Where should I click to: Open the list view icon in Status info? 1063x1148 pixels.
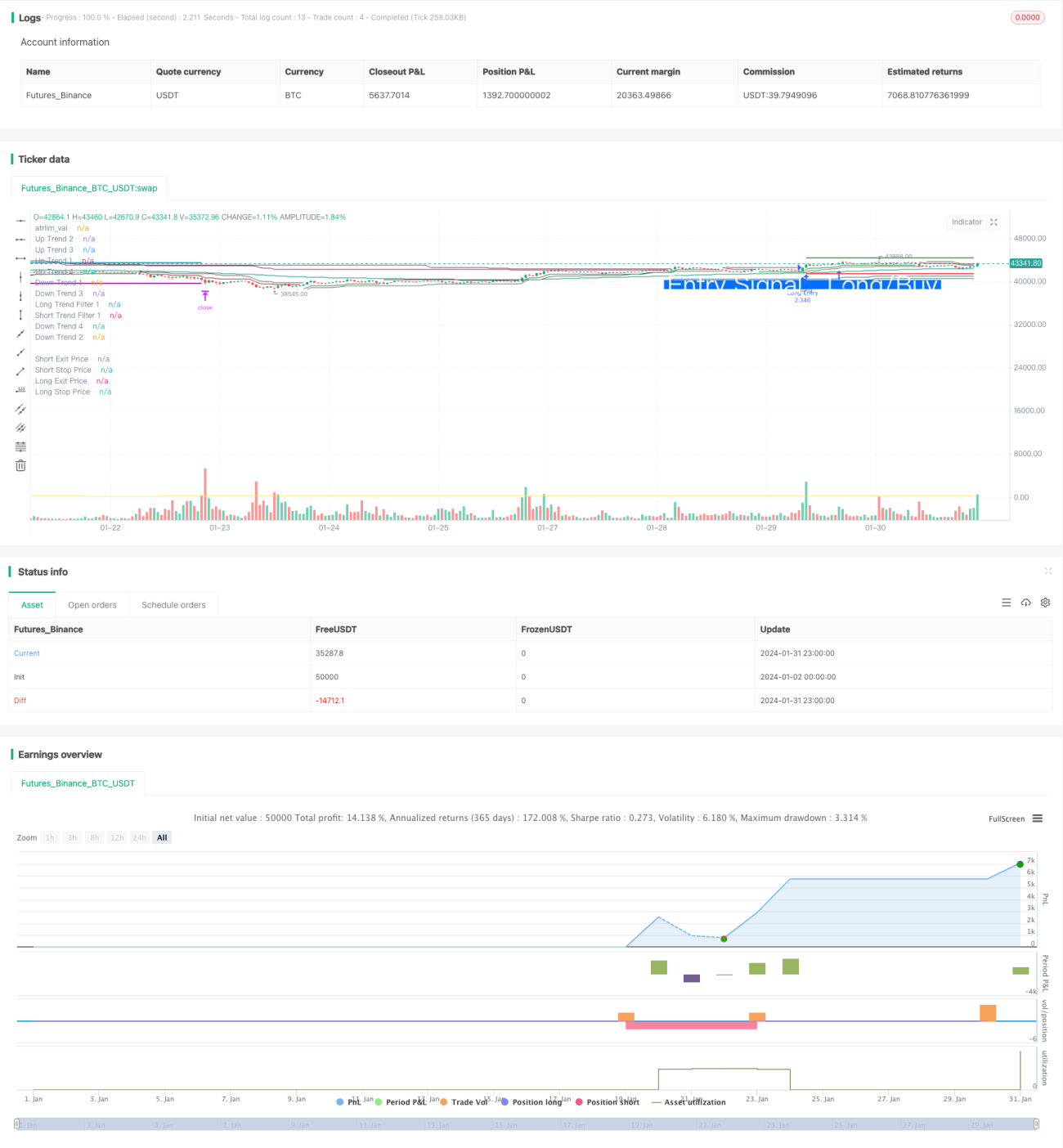pyautogui.click(x=1006, y=603)
